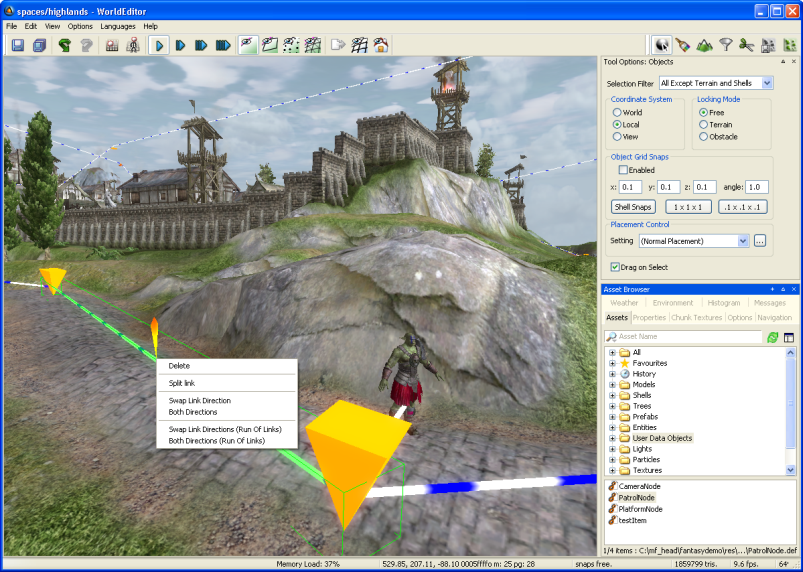Click the house home icon in toolbar

click(x=381, y=46)
